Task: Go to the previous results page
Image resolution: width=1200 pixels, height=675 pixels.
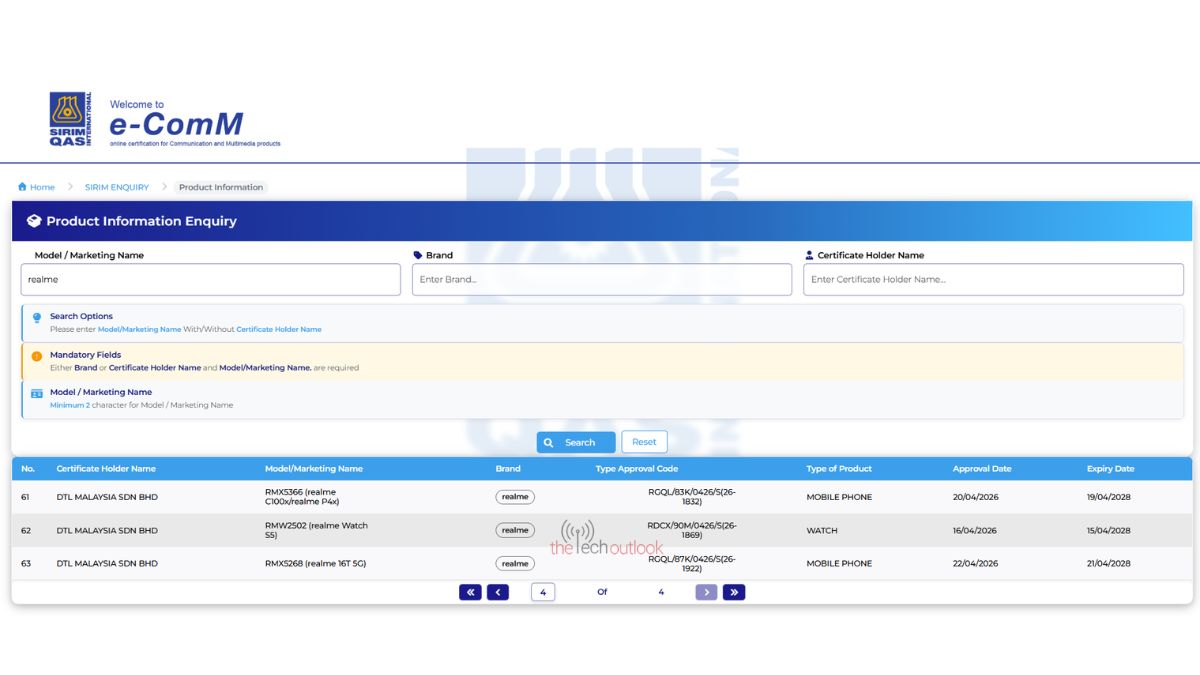Action: 498,592
